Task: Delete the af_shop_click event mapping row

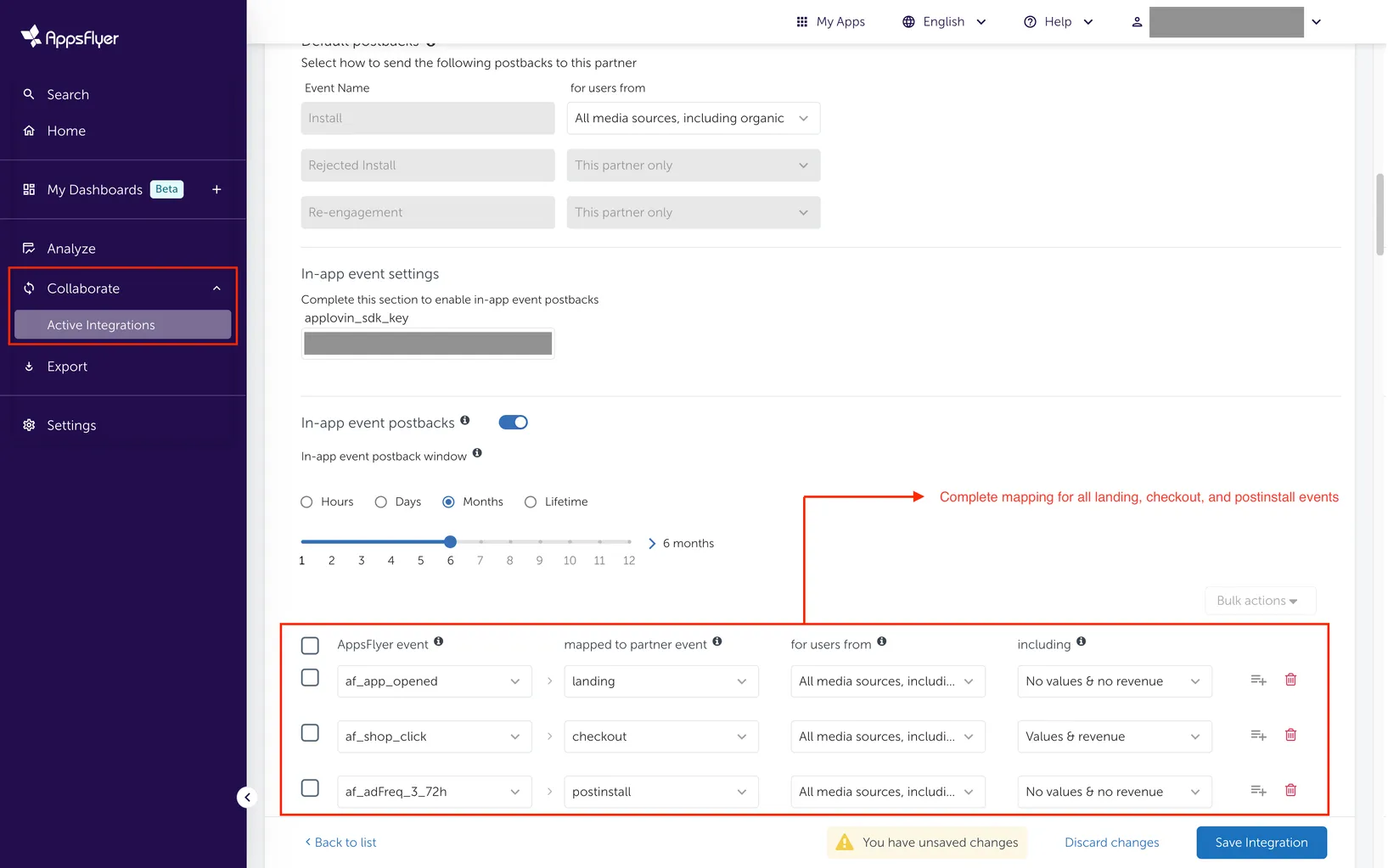Action: 1290,735
